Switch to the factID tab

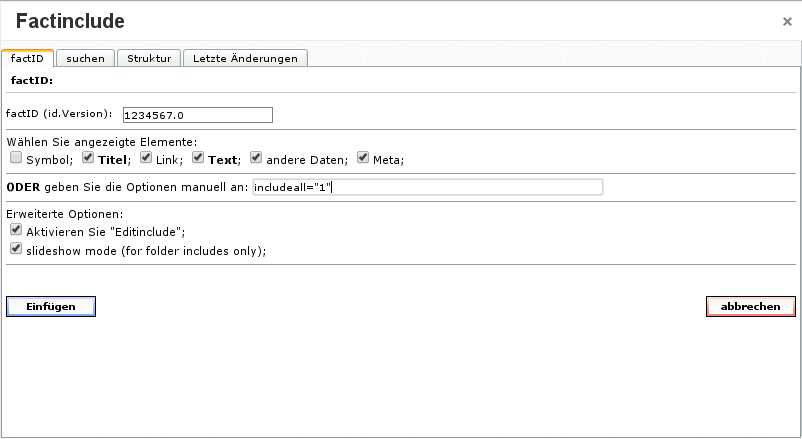click(27, 58)
